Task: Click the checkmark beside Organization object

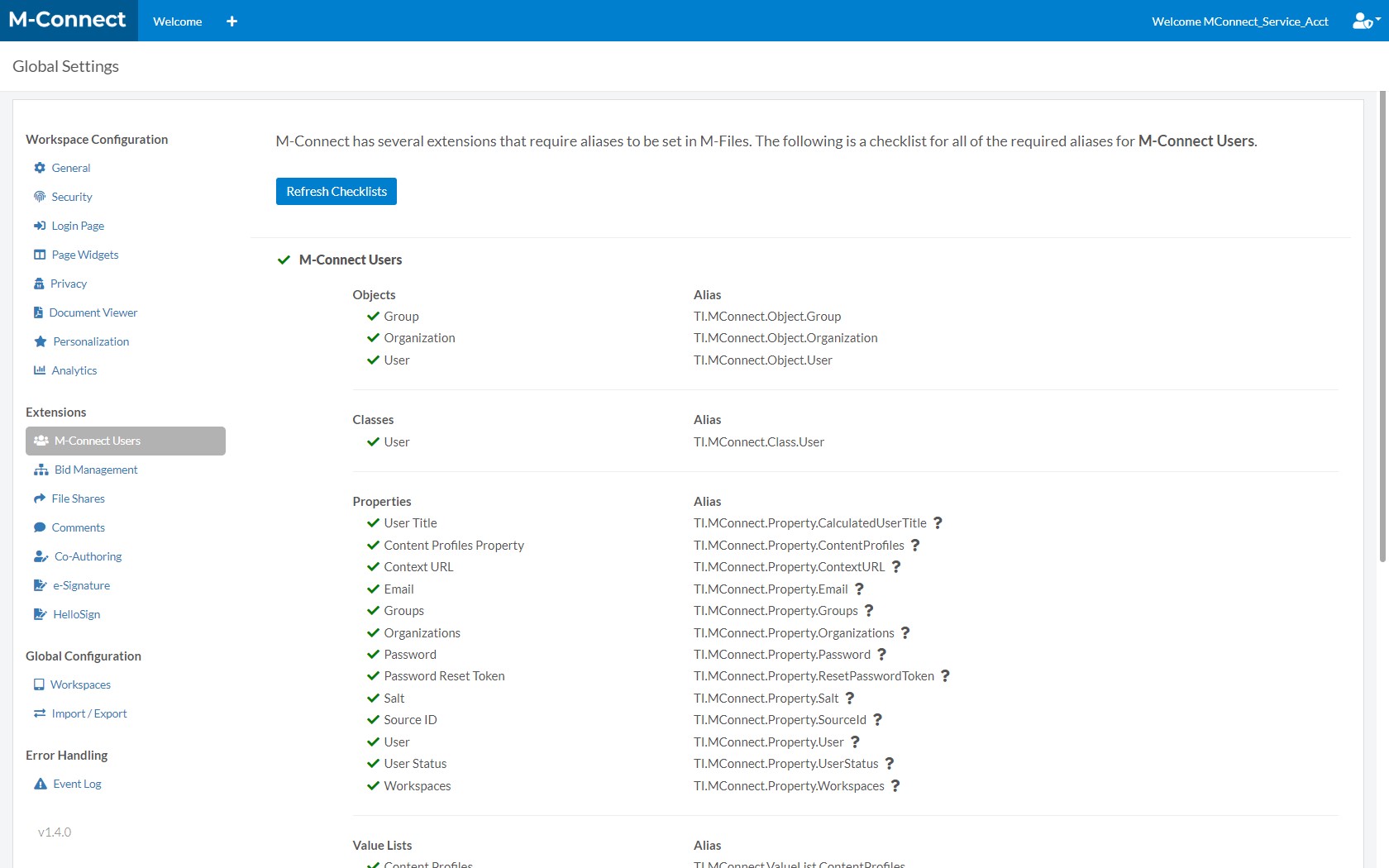Action: [373, 338]
